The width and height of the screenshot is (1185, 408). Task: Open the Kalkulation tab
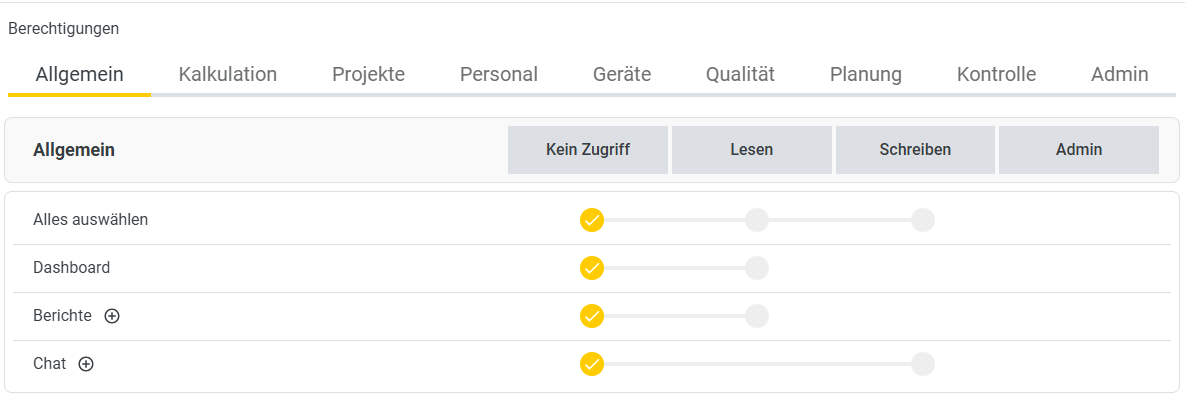(227, 75)
